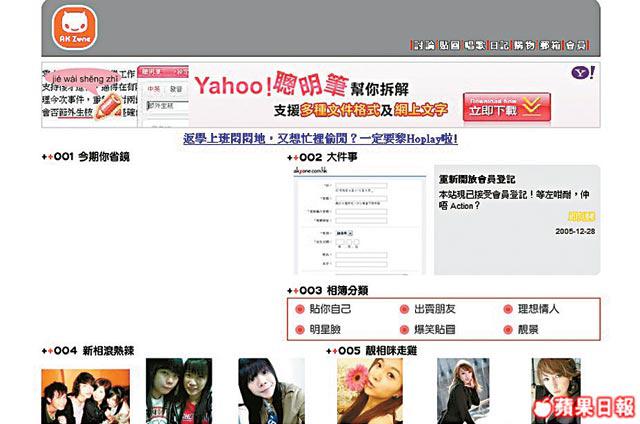Click the 立即下載 download button in banner
Screen dimensions: 640x424
(507, 107)
